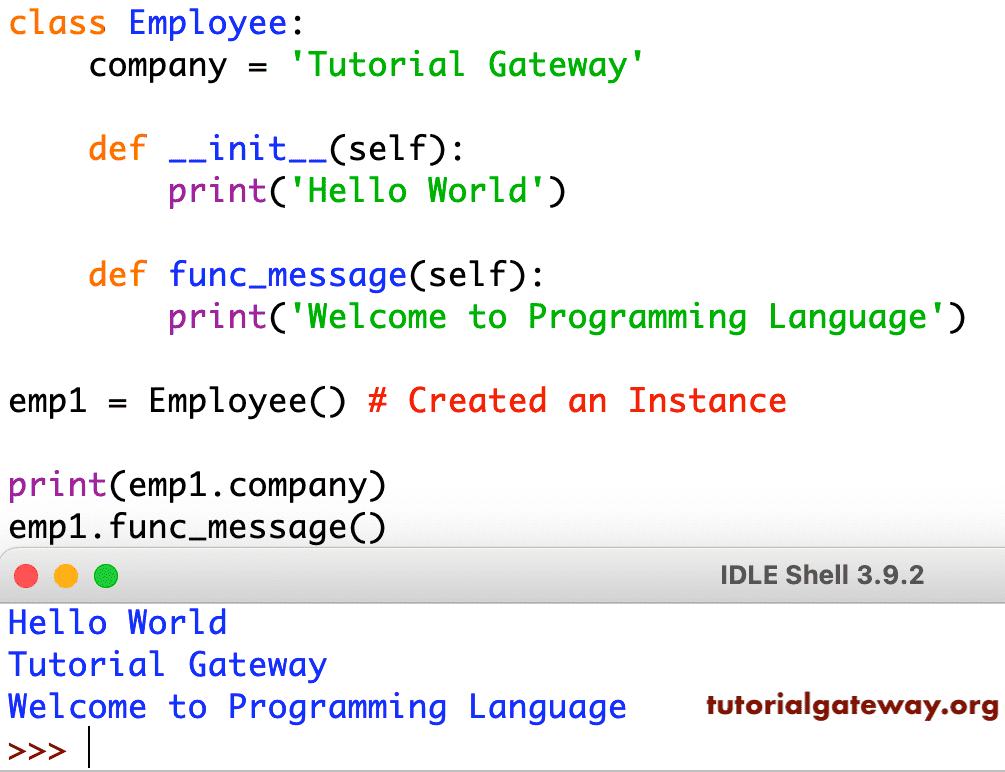The width and height of the screenshot is (1005, 772).
Task: Click the yellow minimize traffic light icon
Action: point(66,576)
